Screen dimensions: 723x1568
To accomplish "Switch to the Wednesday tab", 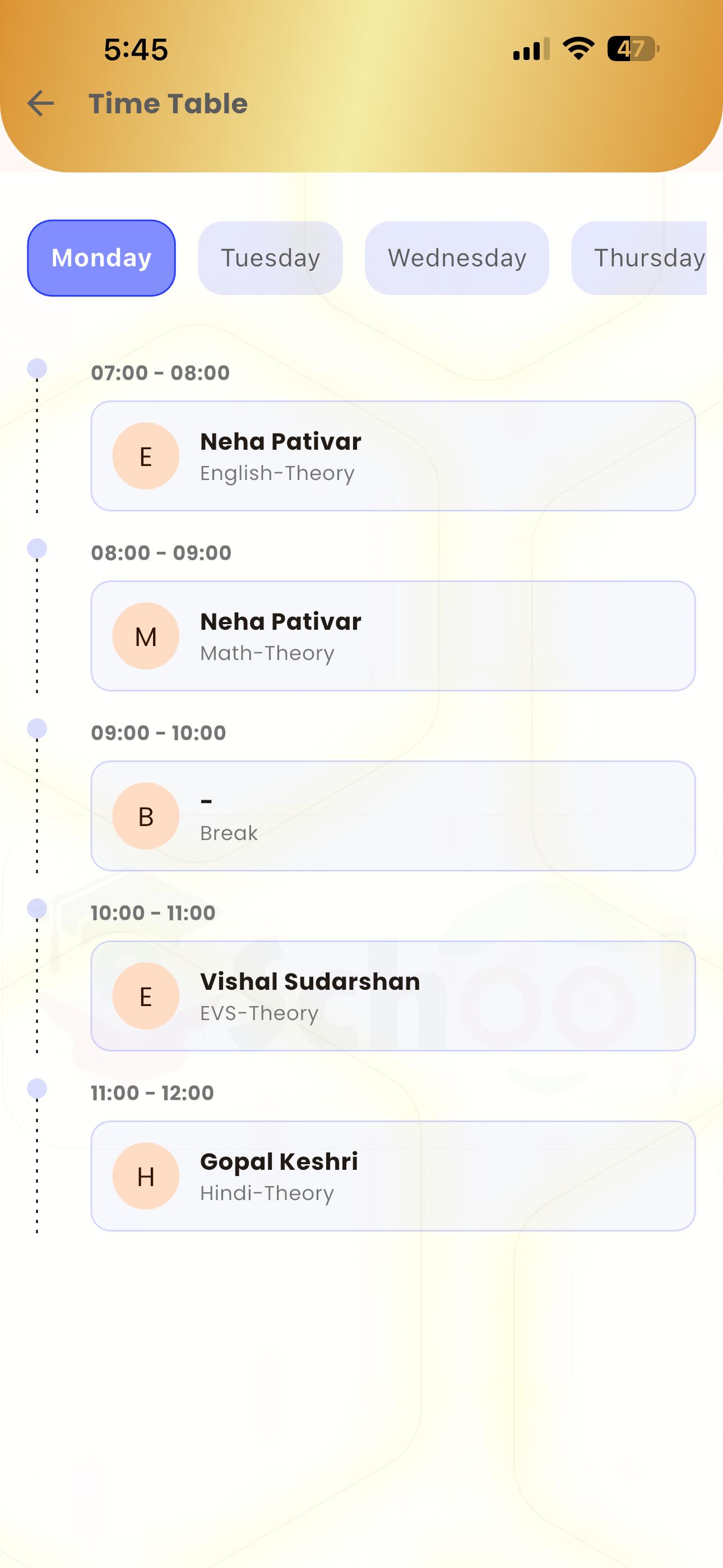I will click(457, 258).
